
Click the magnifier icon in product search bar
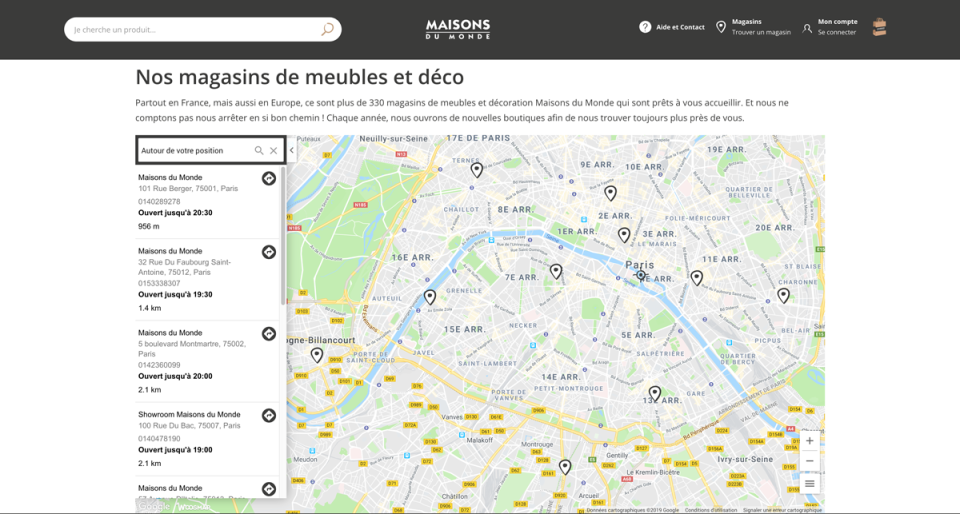[x=328, y=29]
